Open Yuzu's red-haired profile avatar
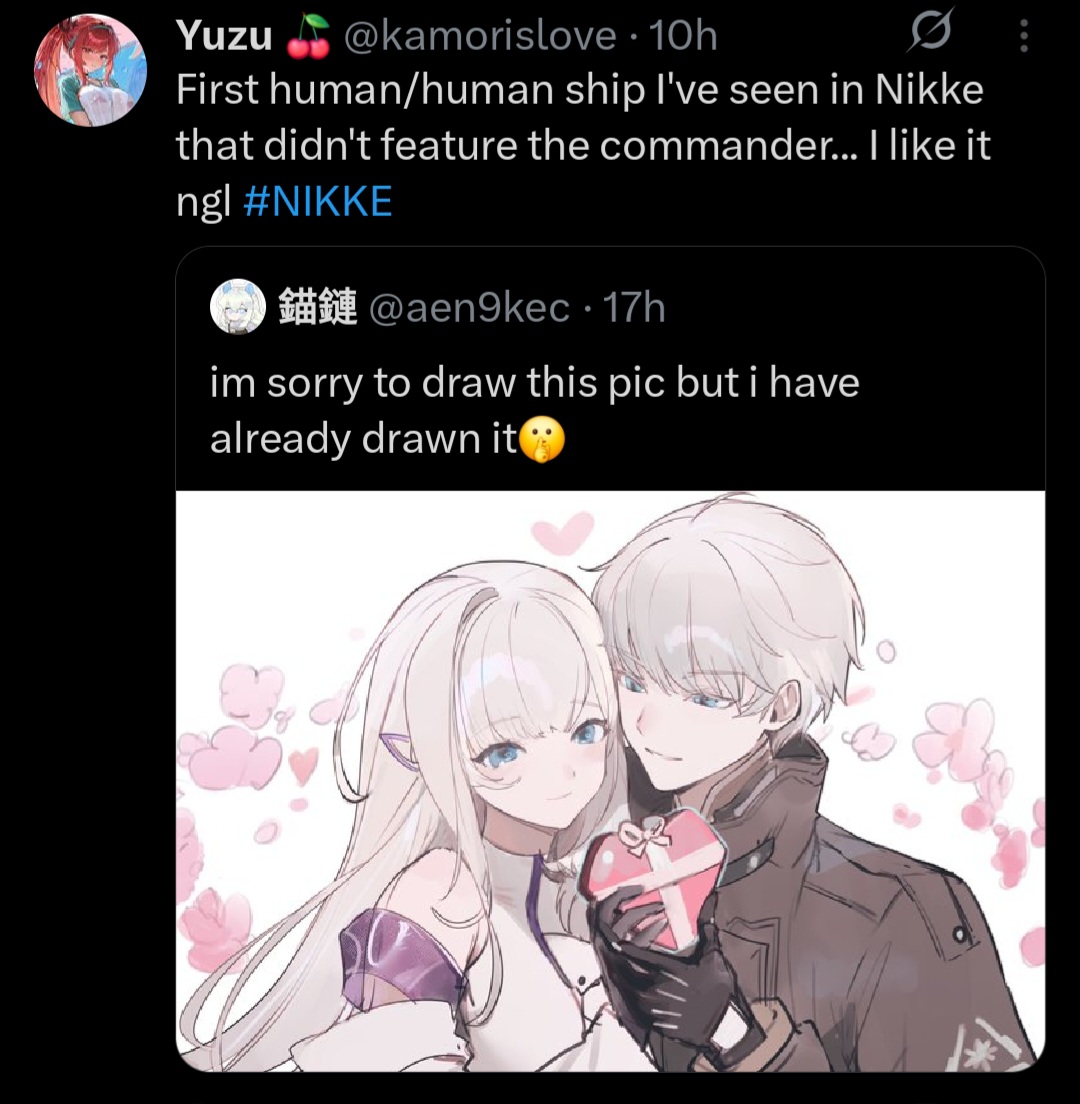Image resolution: width=1080 pixels, height=1104 pixels. [x=90, y=70]
